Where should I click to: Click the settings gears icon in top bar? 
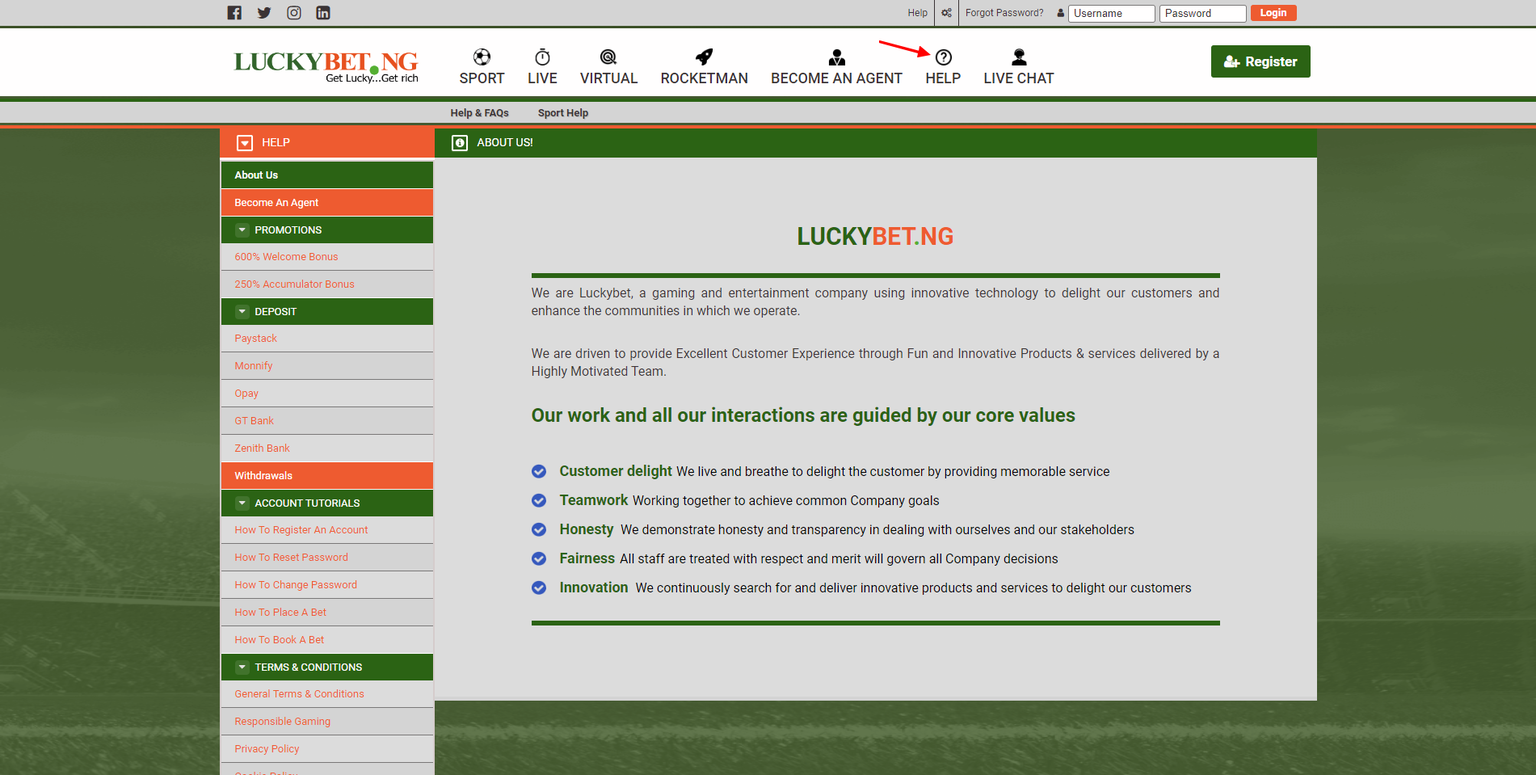point(946,13)
